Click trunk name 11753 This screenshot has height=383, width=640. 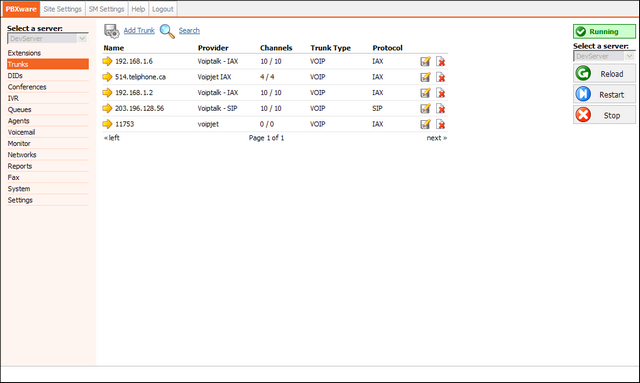pyautogui.click(x=124, y=124)
